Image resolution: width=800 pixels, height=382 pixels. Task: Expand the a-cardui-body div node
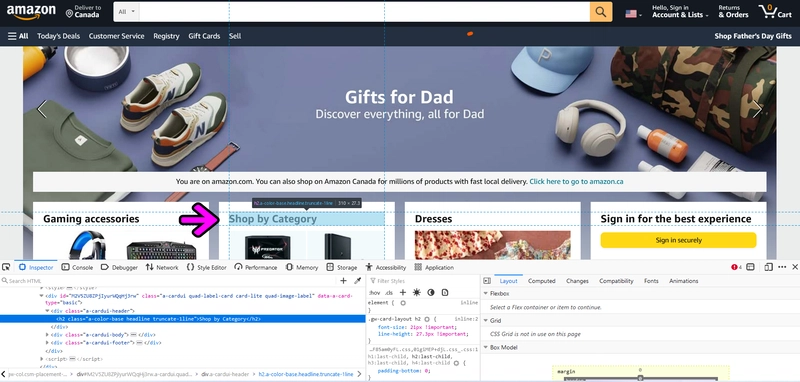pyautogui.click(x=47, y=335)
